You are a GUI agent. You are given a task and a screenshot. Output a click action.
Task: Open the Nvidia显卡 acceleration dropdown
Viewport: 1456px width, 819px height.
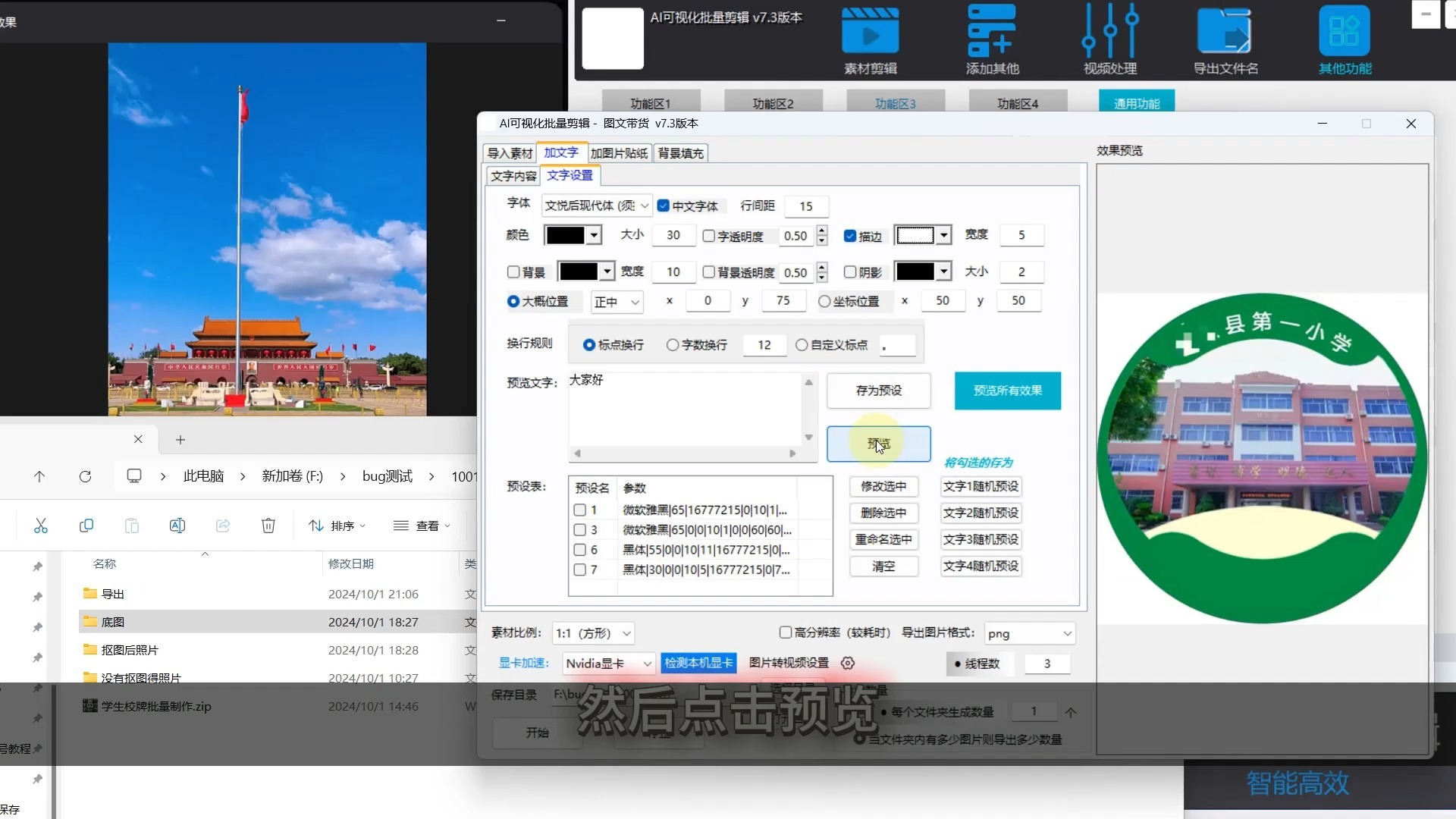[x=608, y=664]
